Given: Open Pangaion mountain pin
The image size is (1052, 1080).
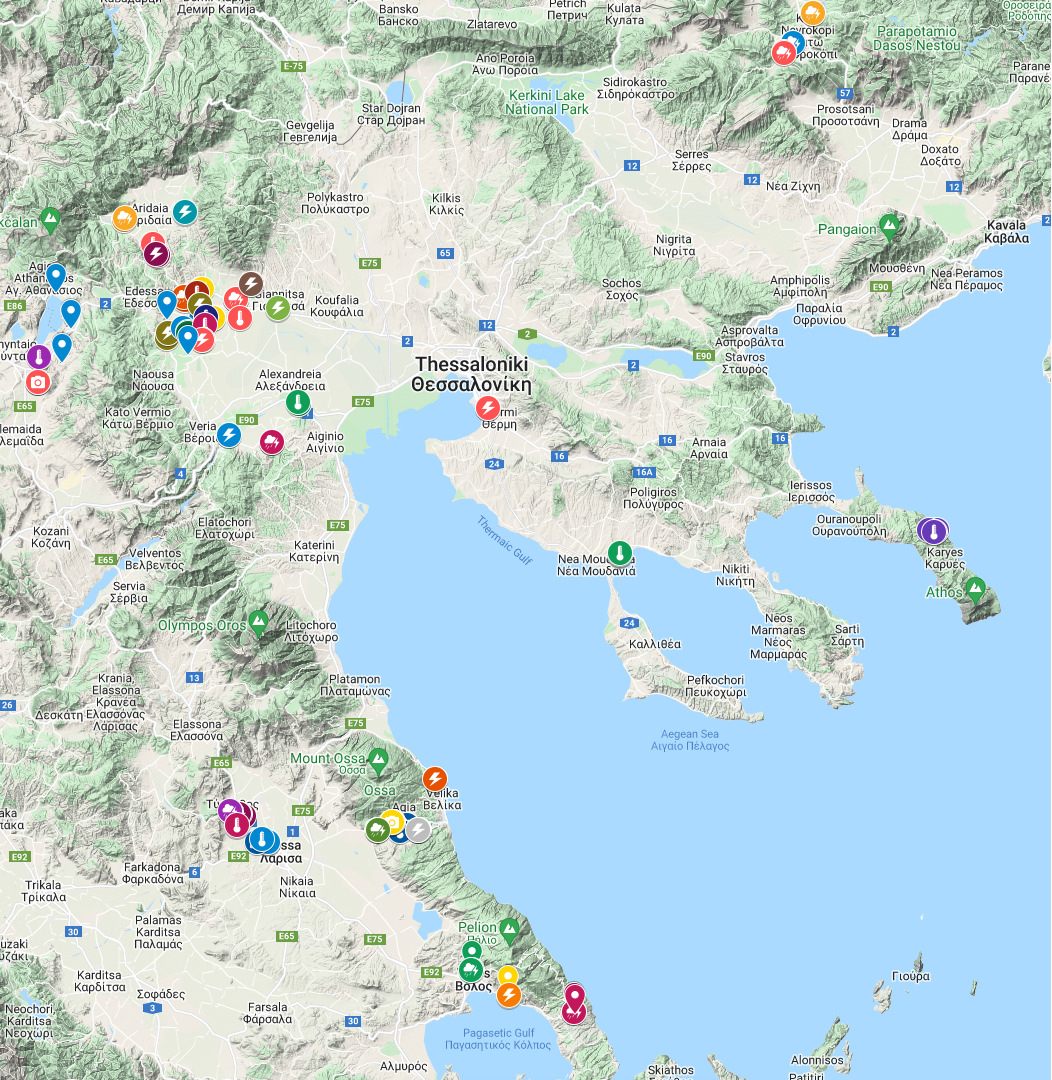Looking at the screenshot, I should tap(889, 226).
